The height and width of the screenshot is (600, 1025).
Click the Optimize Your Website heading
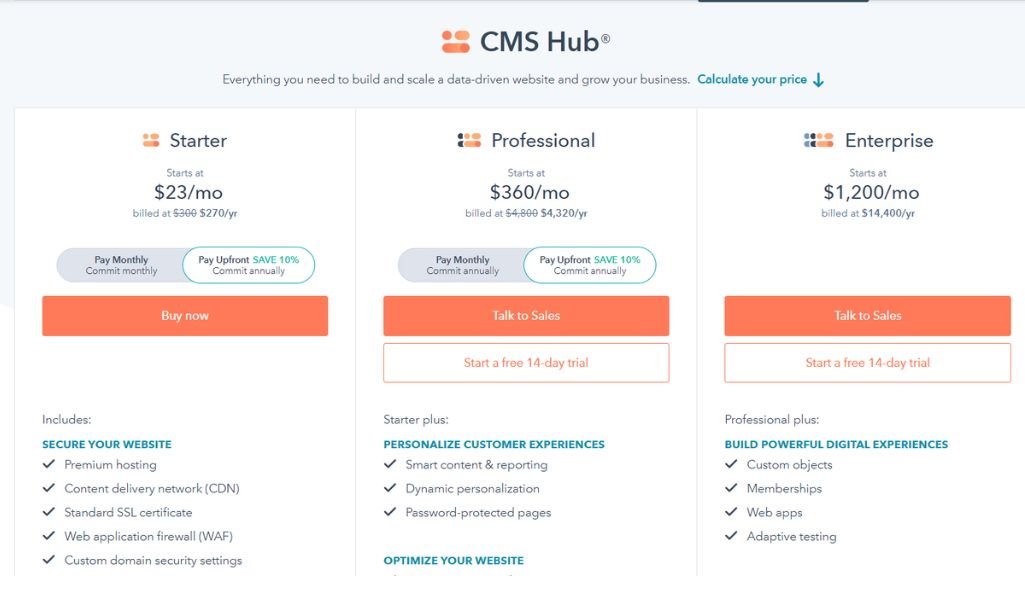[x=454, y=561]
